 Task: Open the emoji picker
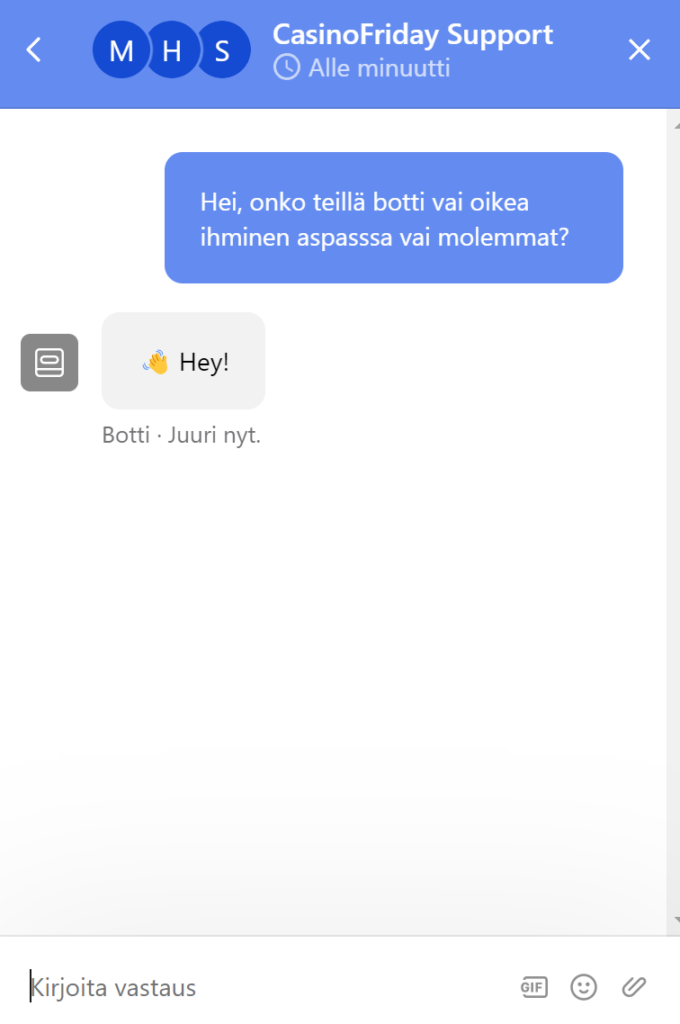[x=583, y=988]
